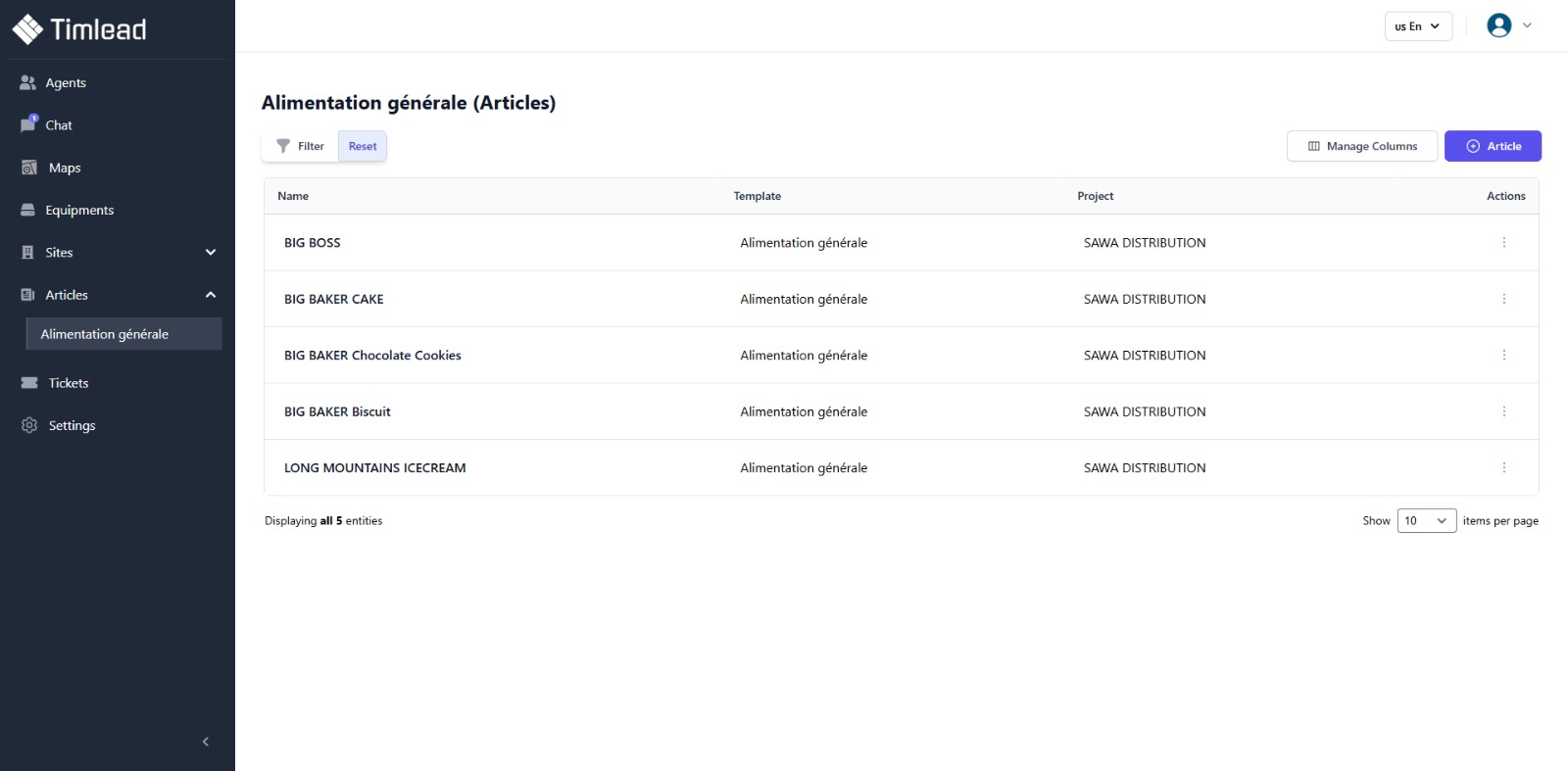Click the Manage Columns button
Image resolution: width=1568 pixels, height=771 pixels.
tap(1361, 146)
